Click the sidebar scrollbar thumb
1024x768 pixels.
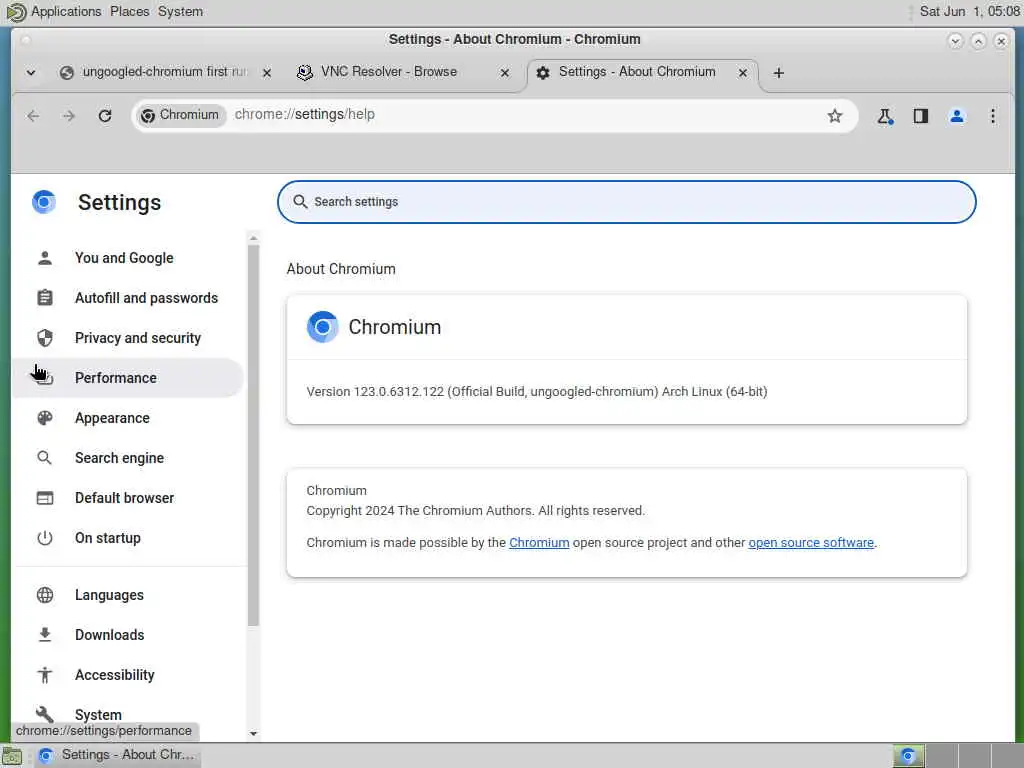point(253,436)
